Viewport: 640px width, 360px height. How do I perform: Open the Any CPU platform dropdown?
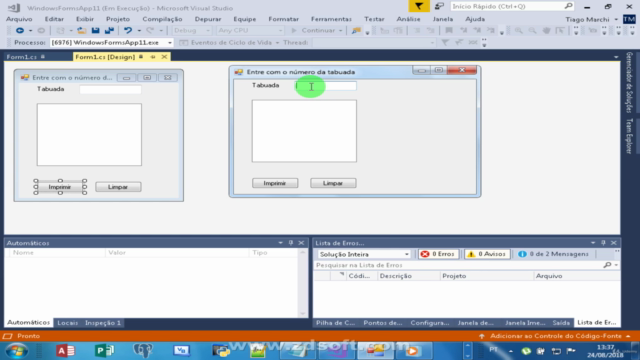tap(249, 31)
